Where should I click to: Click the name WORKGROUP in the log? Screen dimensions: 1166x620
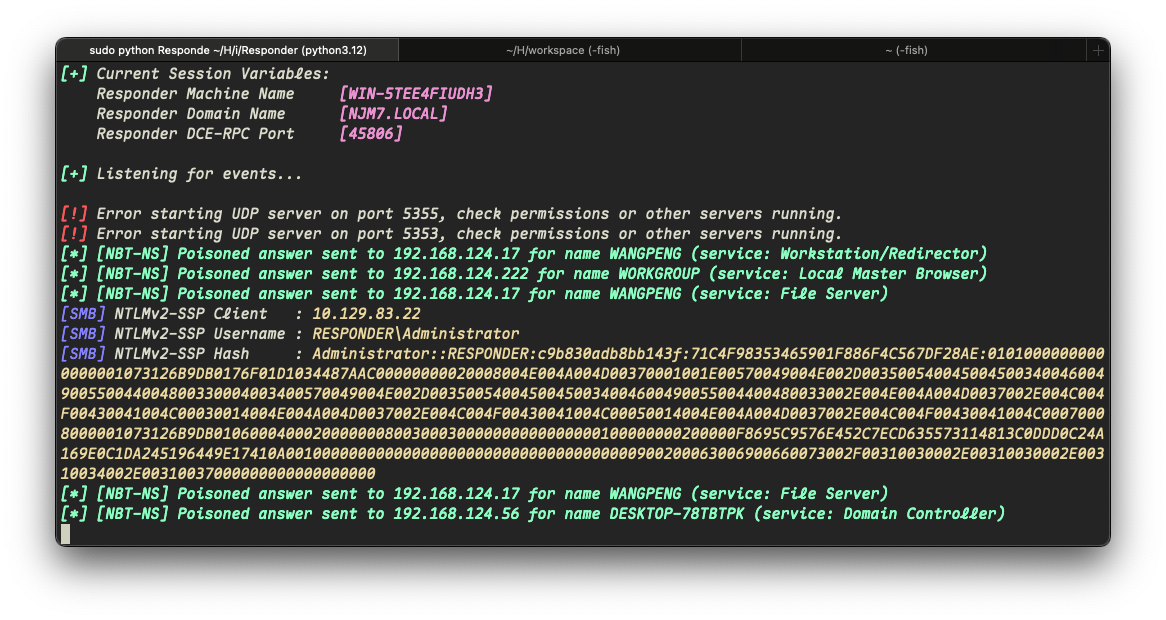[659, 274]
